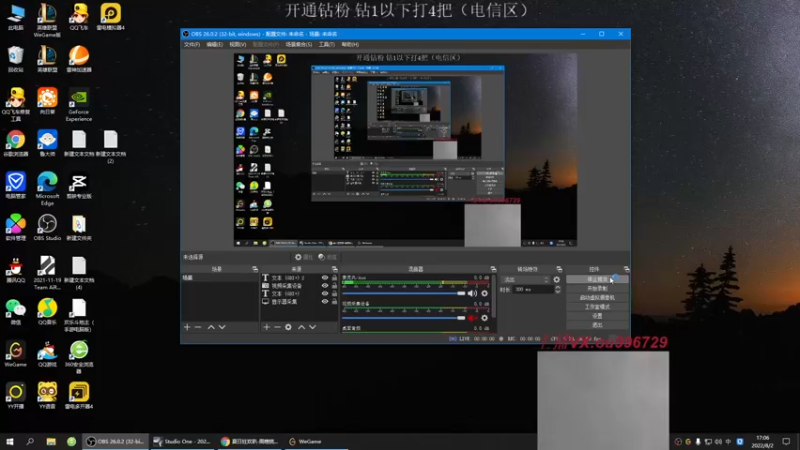Open the QQ Music desktop shortcut
800x450 pixels.
pos(47,312)
